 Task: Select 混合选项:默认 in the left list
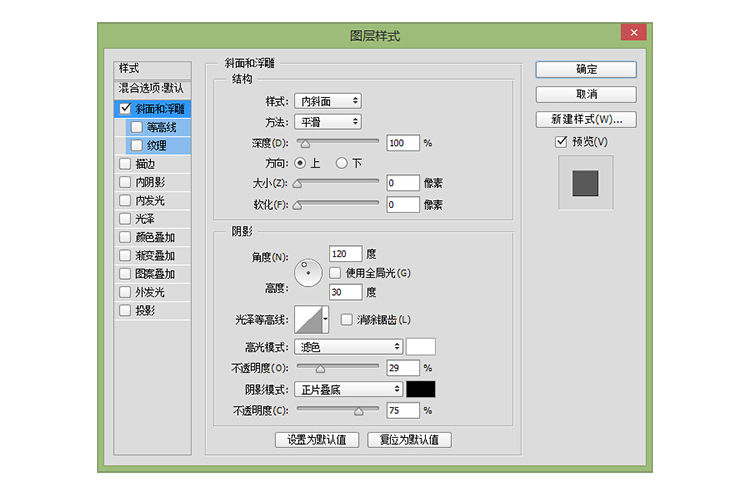[151, 88]
